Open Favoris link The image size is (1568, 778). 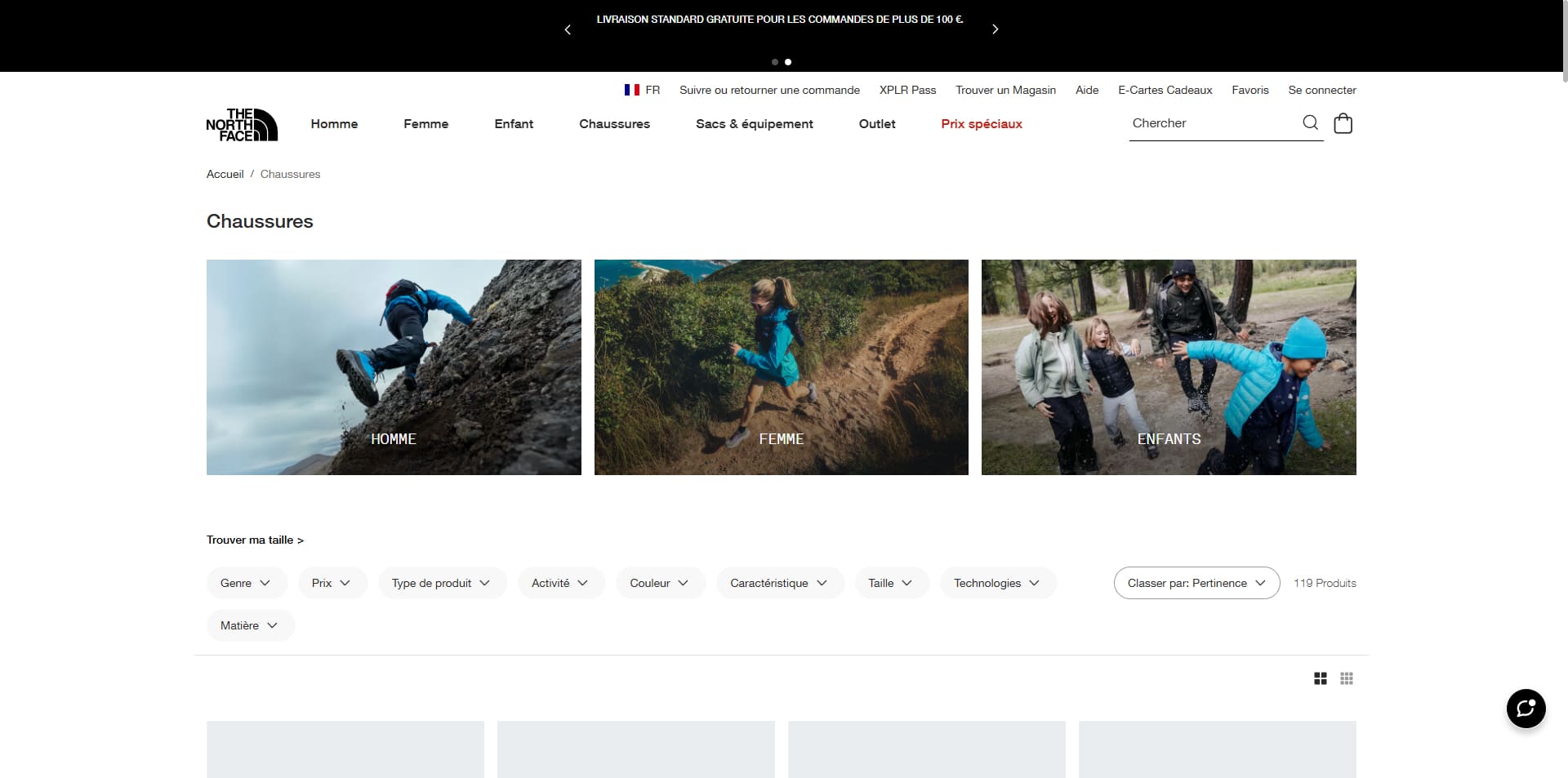tap(1250, 90)
